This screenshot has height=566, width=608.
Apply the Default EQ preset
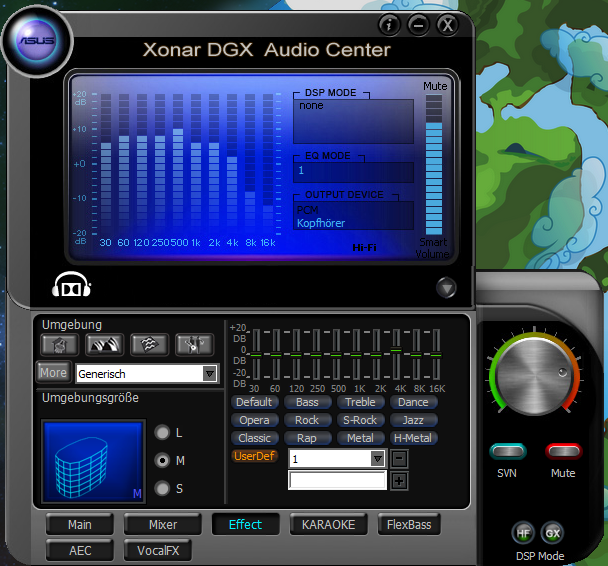[x=254, y=402]
